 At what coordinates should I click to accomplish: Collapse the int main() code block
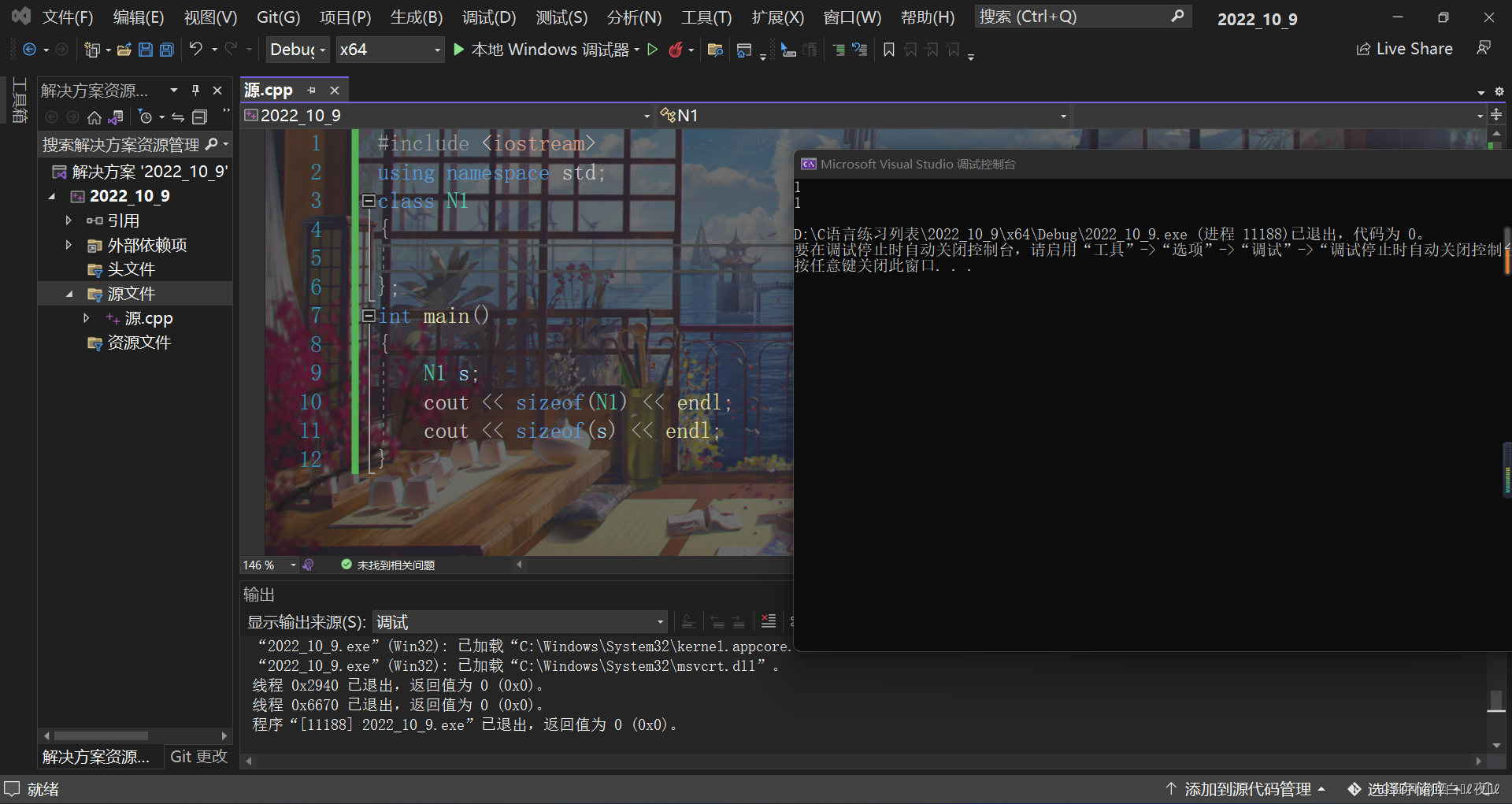coord(368,316)
